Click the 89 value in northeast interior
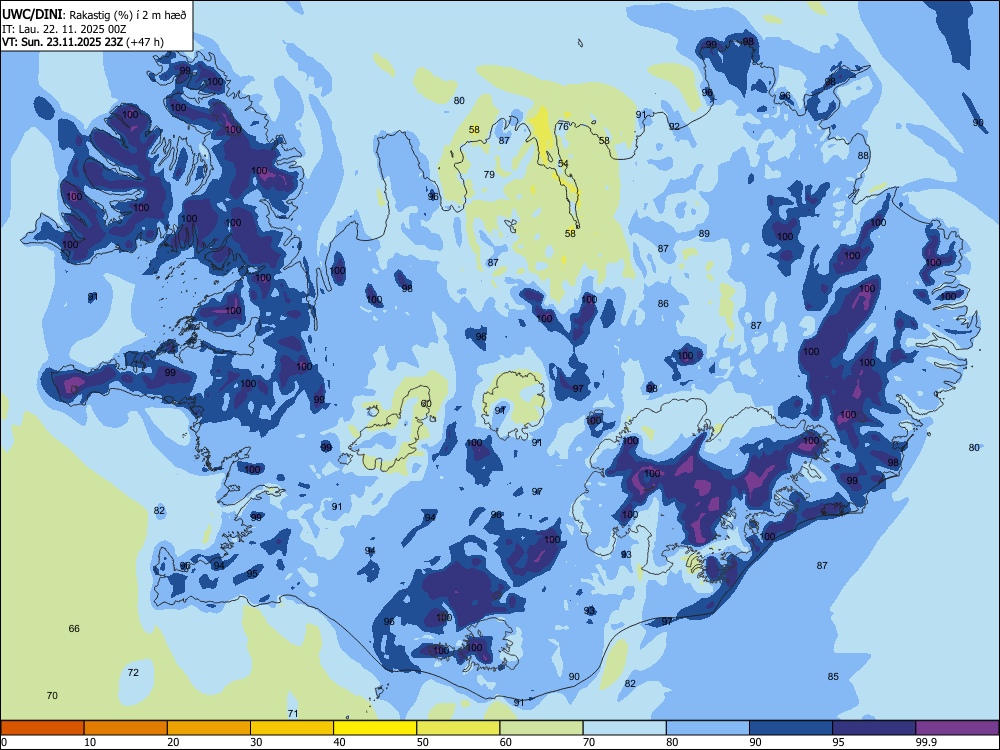This screenshot has height=750, width=1000. click(x=704, y=233)
